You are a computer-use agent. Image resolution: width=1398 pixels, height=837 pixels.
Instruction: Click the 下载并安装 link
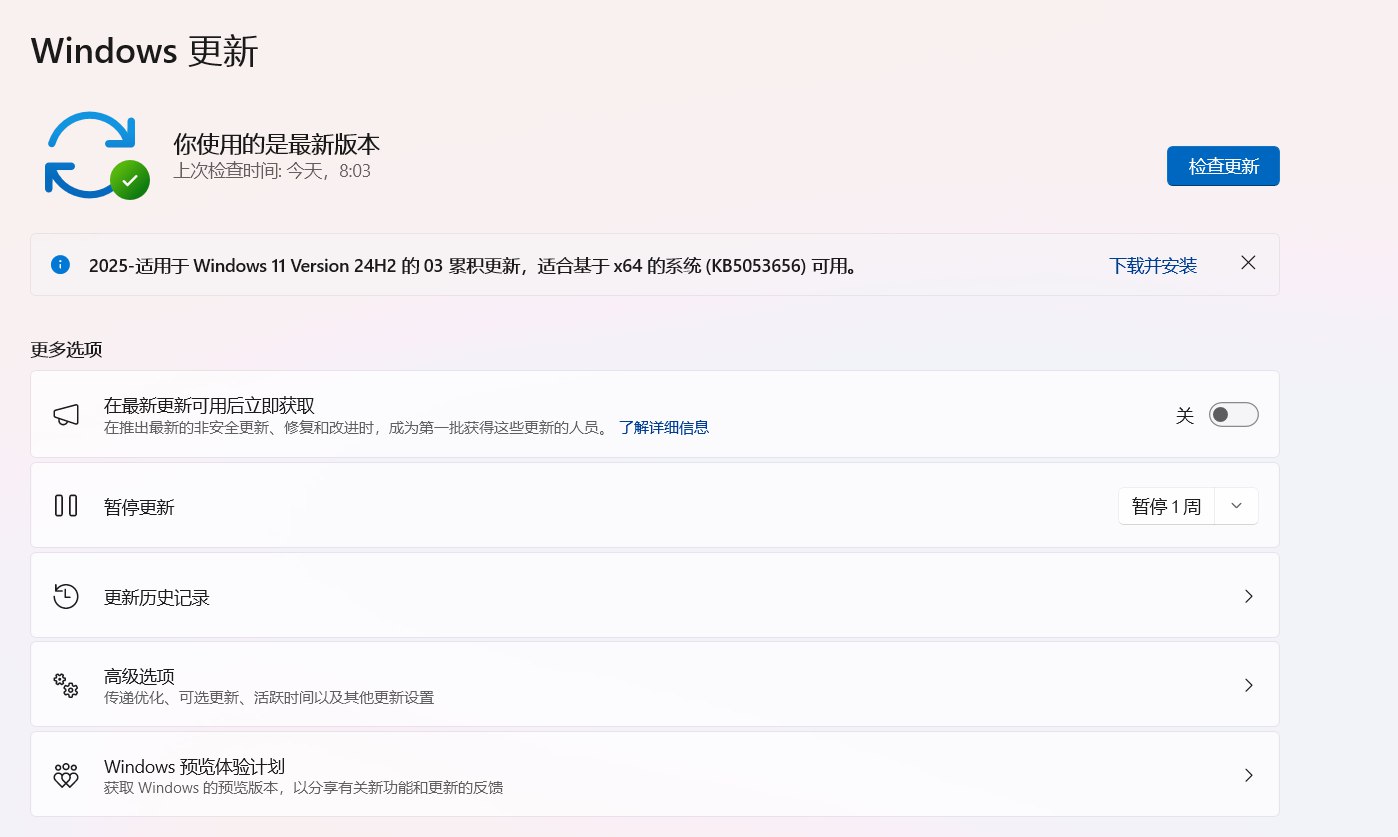click(x=1153, y=265)
